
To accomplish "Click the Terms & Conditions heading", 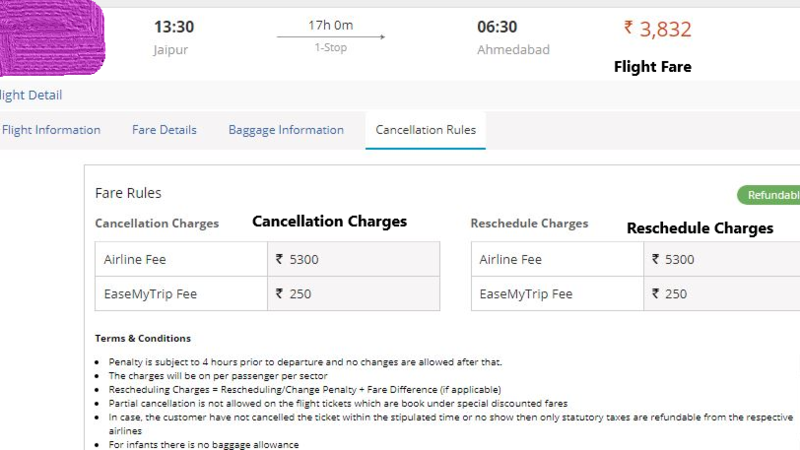I will point(143,338).
